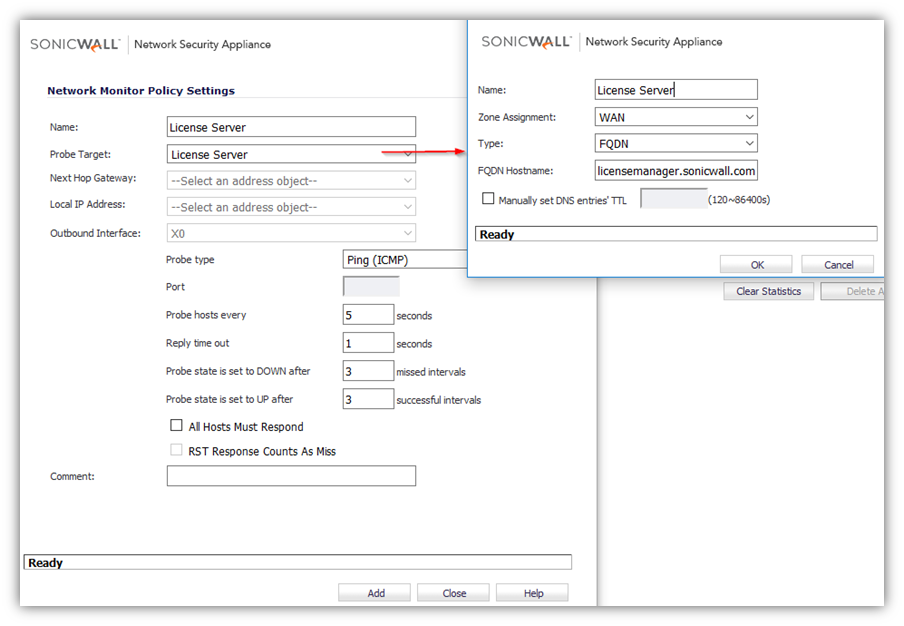Click the Next Hop Gateway label
Screen dimensions: 904x626
tap(93, 178)
